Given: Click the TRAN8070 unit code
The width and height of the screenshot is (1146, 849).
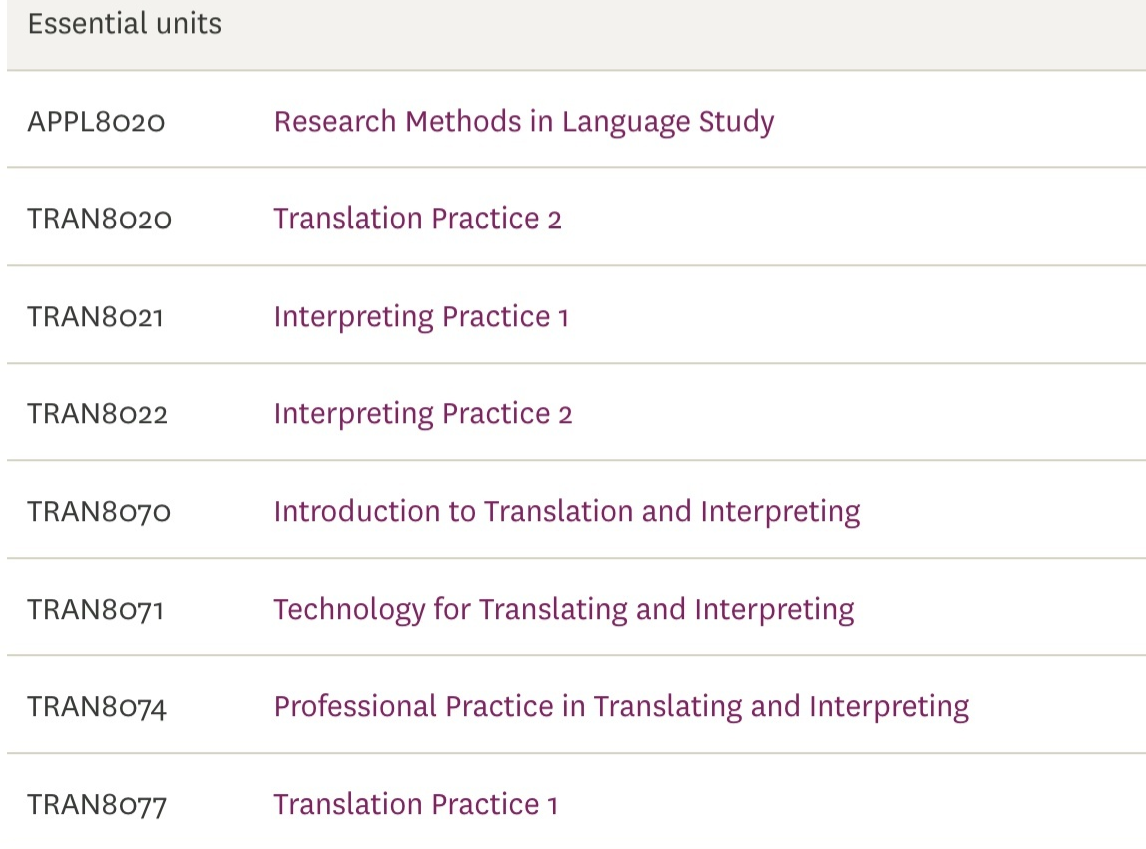Looking at the screenshot, I should click(99, 512).
